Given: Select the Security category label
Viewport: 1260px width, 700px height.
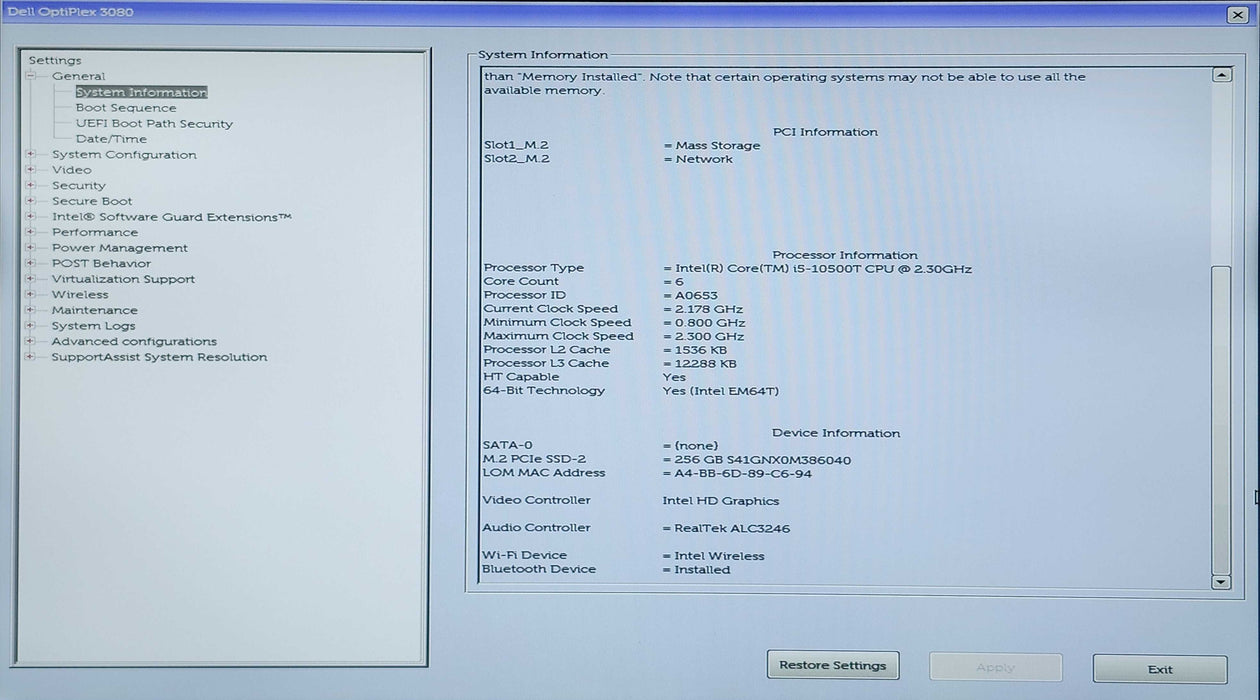Looking at the screenshot, I should 78,185.
